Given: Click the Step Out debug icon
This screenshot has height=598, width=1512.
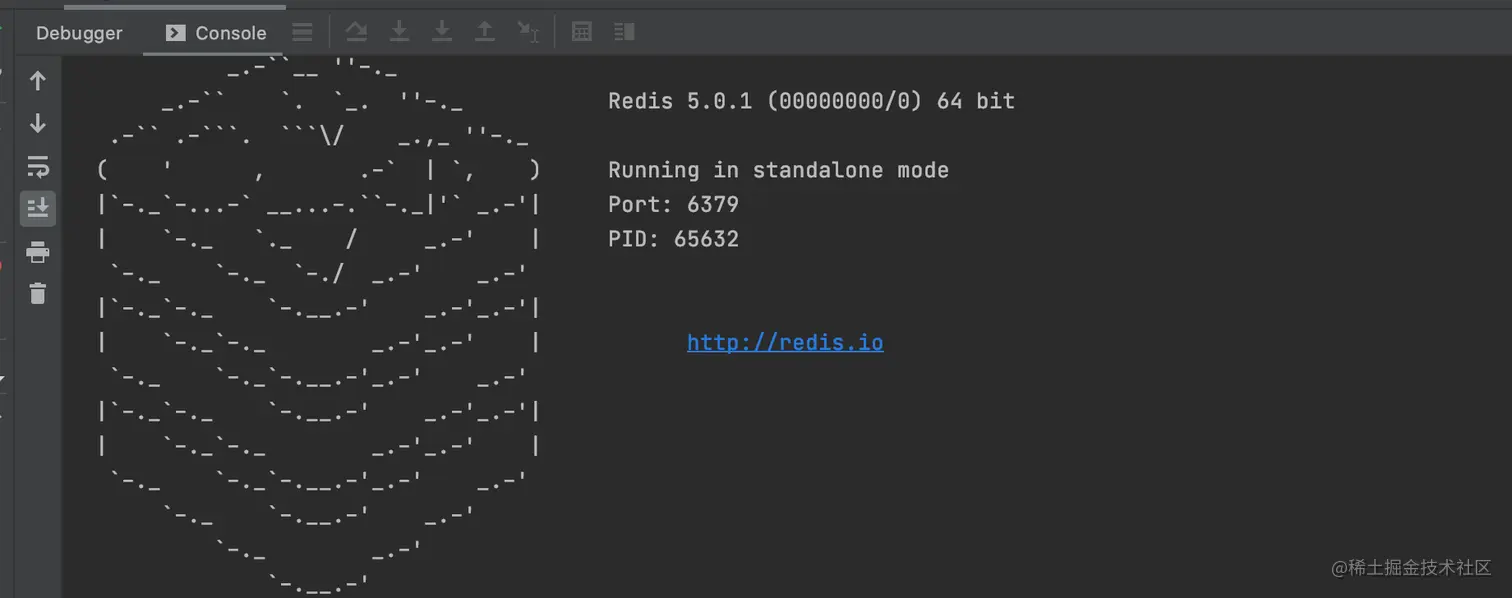Looking at the screenshot, I should 485,33.
